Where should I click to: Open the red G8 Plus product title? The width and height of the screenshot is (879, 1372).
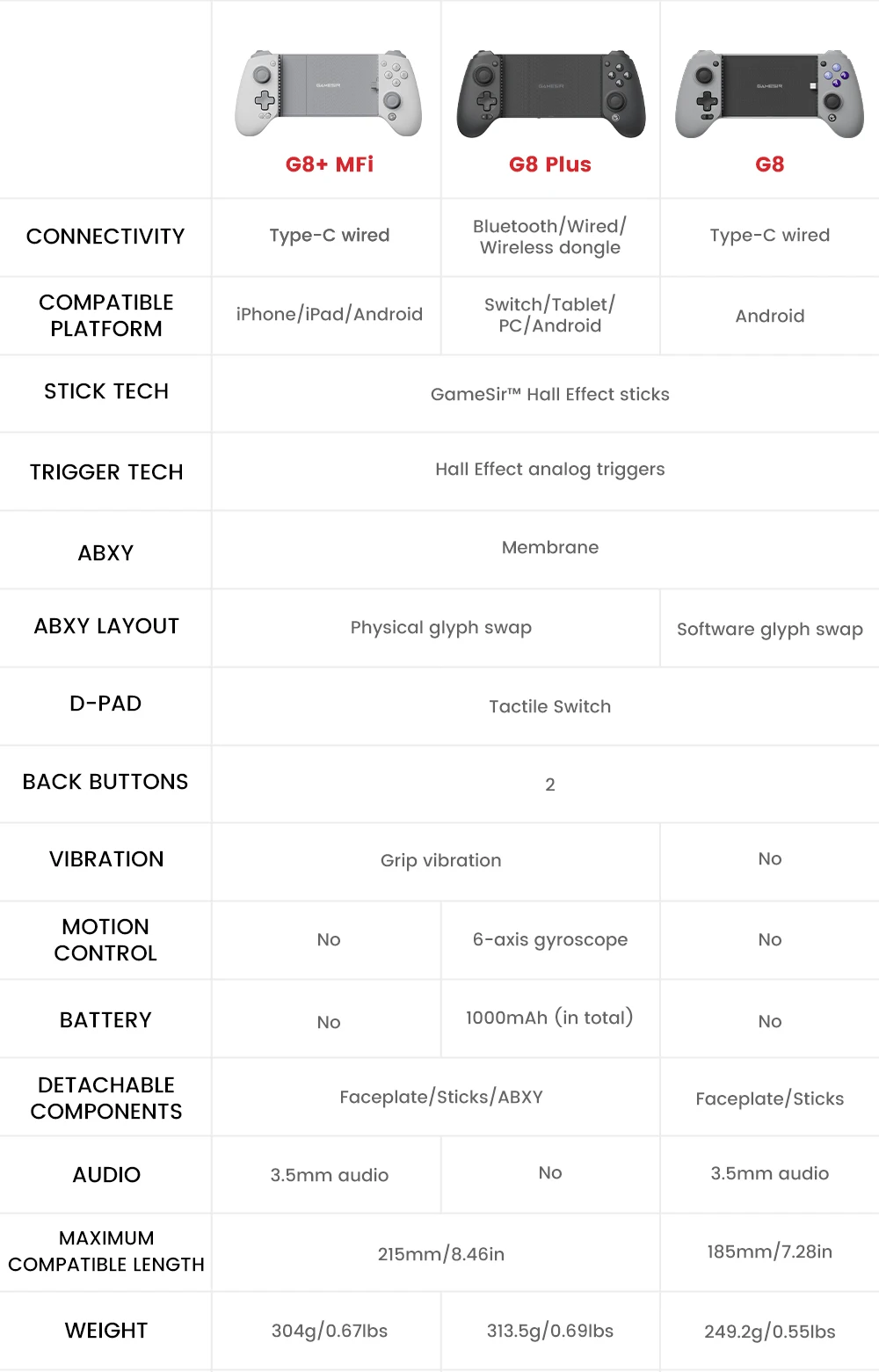coord(550,164)
